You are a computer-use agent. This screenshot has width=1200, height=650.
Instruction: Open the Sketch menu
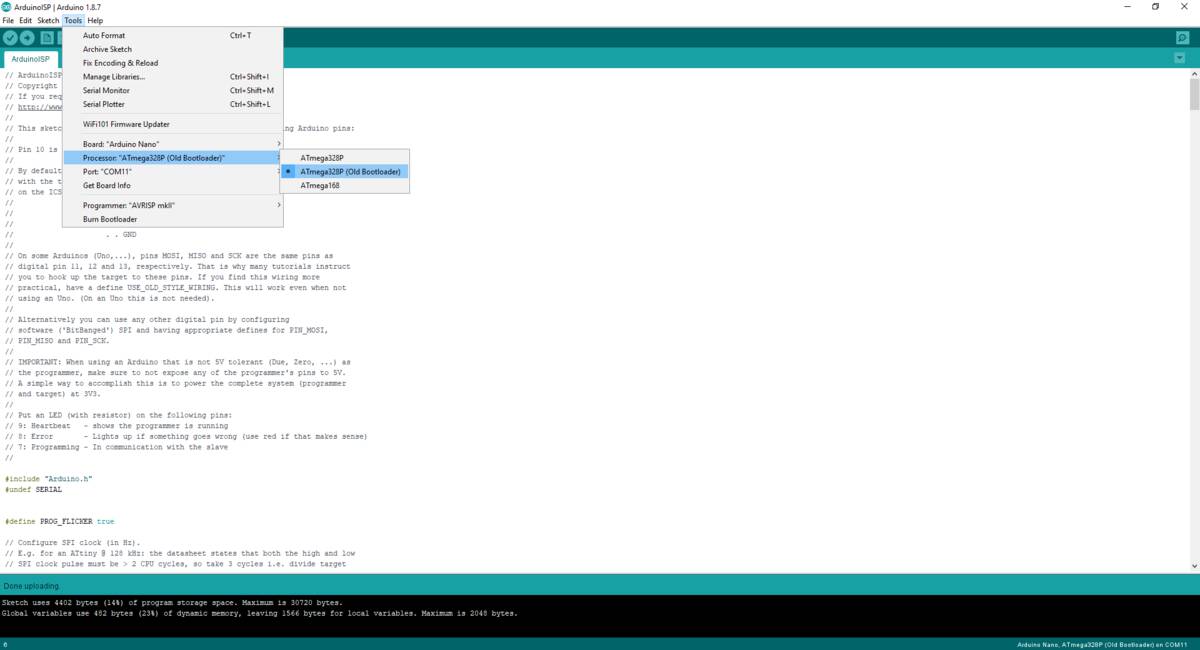(48, 20)
